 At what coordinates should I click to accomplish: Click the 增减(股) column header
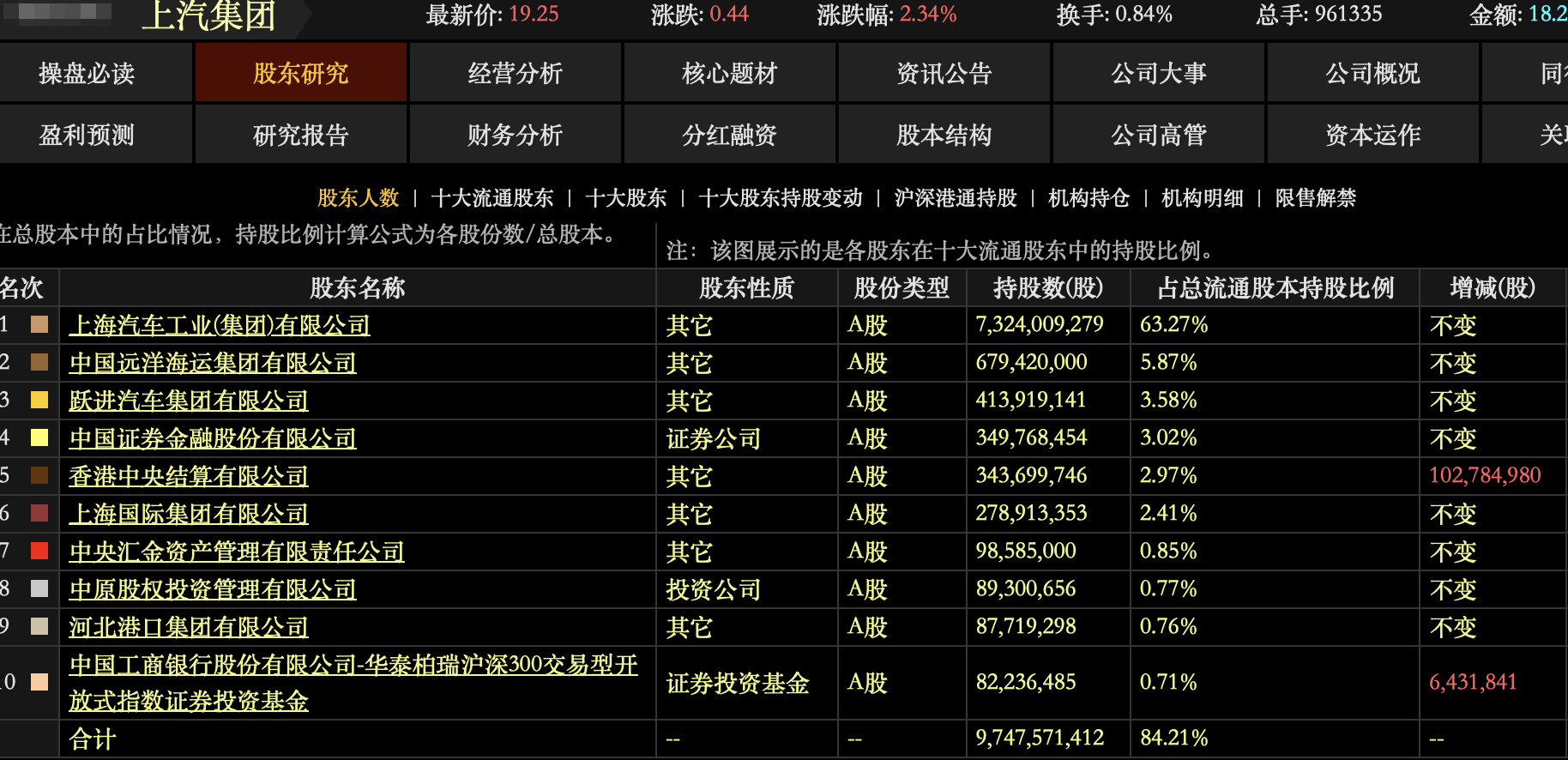pos(1493,288)
